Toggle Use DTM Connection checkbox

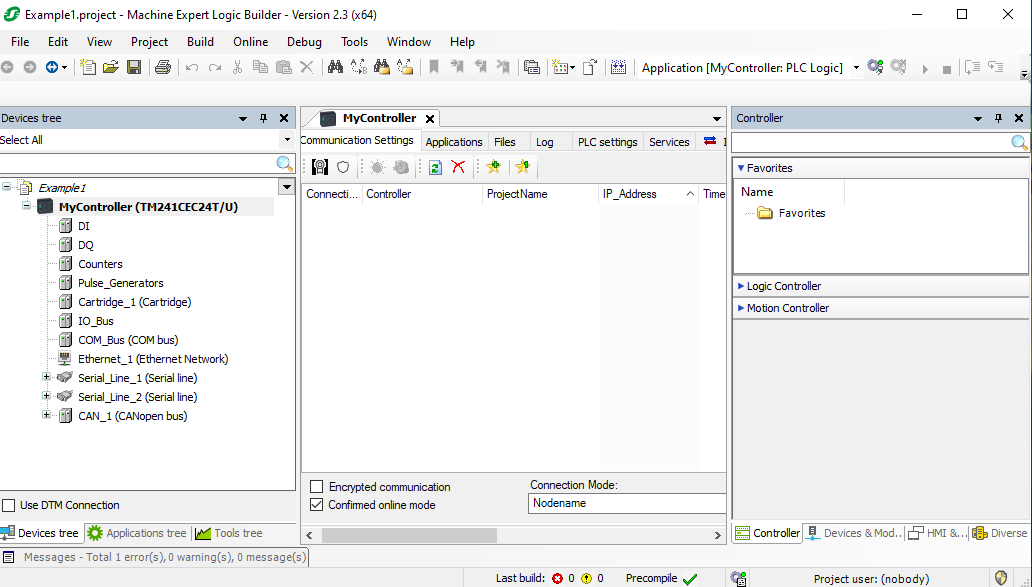pyautogui.click(x=9, y=505)
